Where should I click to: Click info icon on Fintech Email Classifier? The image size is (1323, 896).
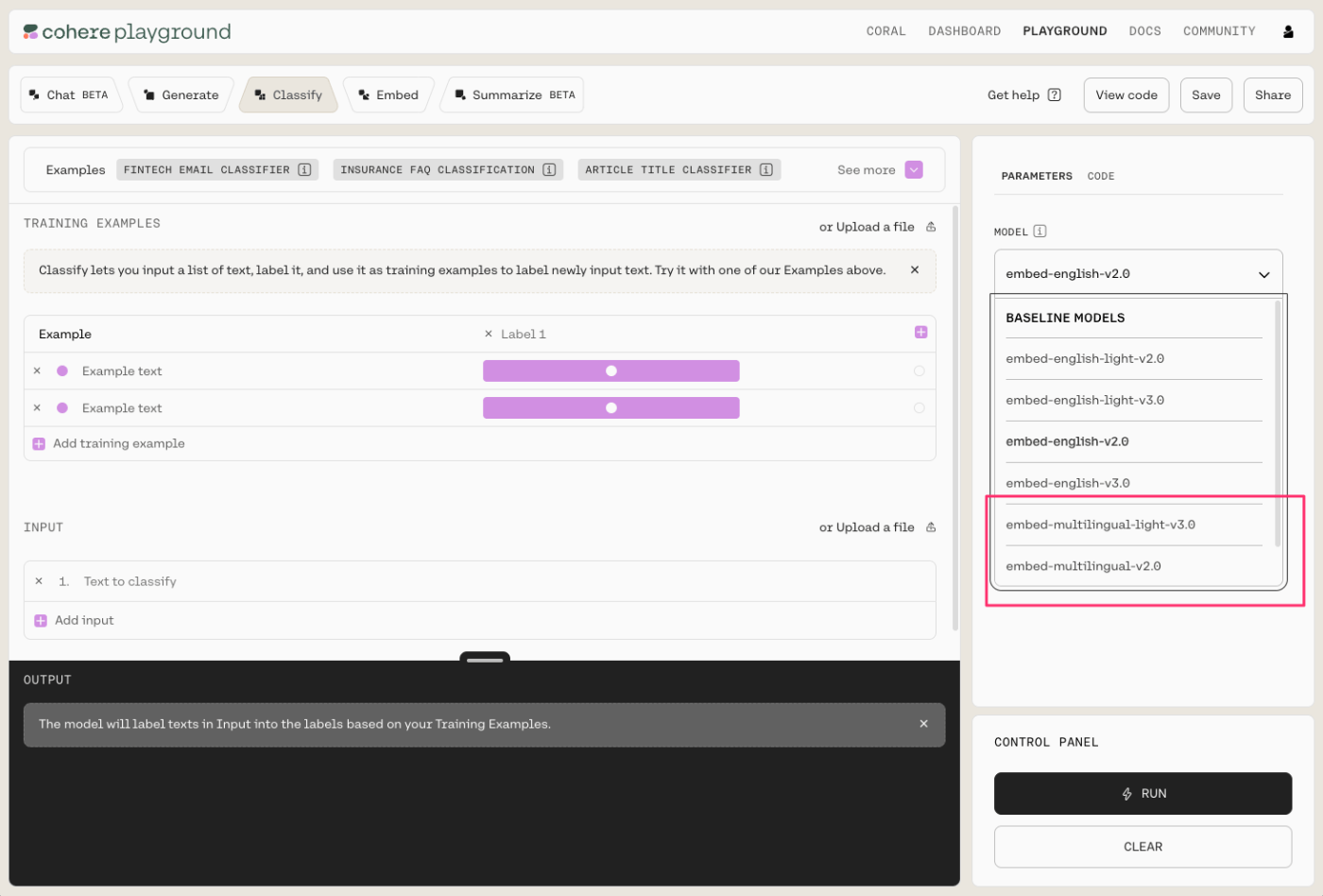click(304, 170)
